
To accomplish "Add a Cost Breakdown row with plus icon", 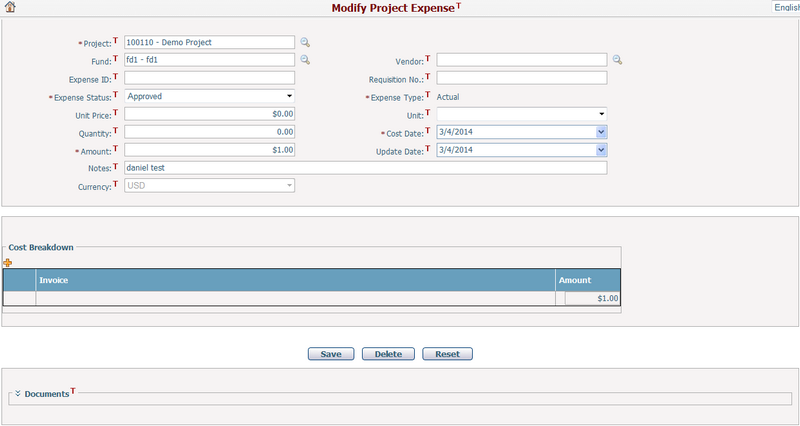I will click(8, 263).
